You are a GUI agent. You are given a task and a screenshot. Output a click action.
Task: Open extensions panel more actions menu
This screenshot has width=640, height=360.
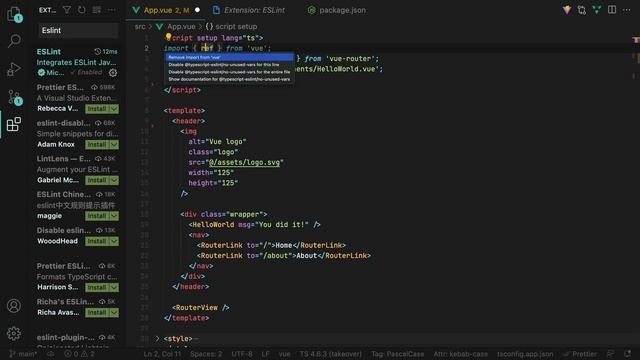pyautogui.click(x=111, y=10)
